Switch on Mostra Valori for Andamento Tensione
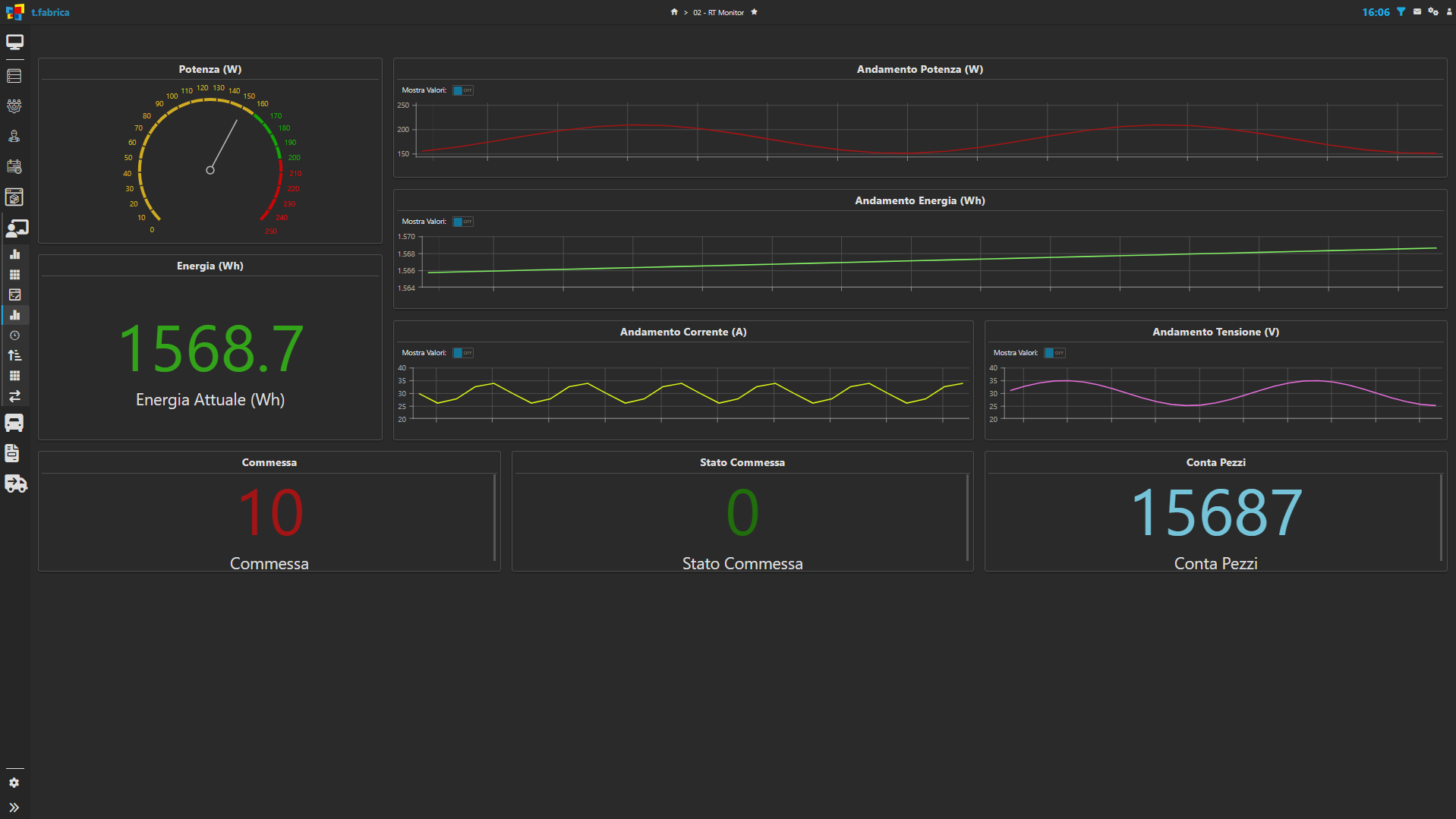This screenshot has height=819, width=1456. tap(1054, 353)
